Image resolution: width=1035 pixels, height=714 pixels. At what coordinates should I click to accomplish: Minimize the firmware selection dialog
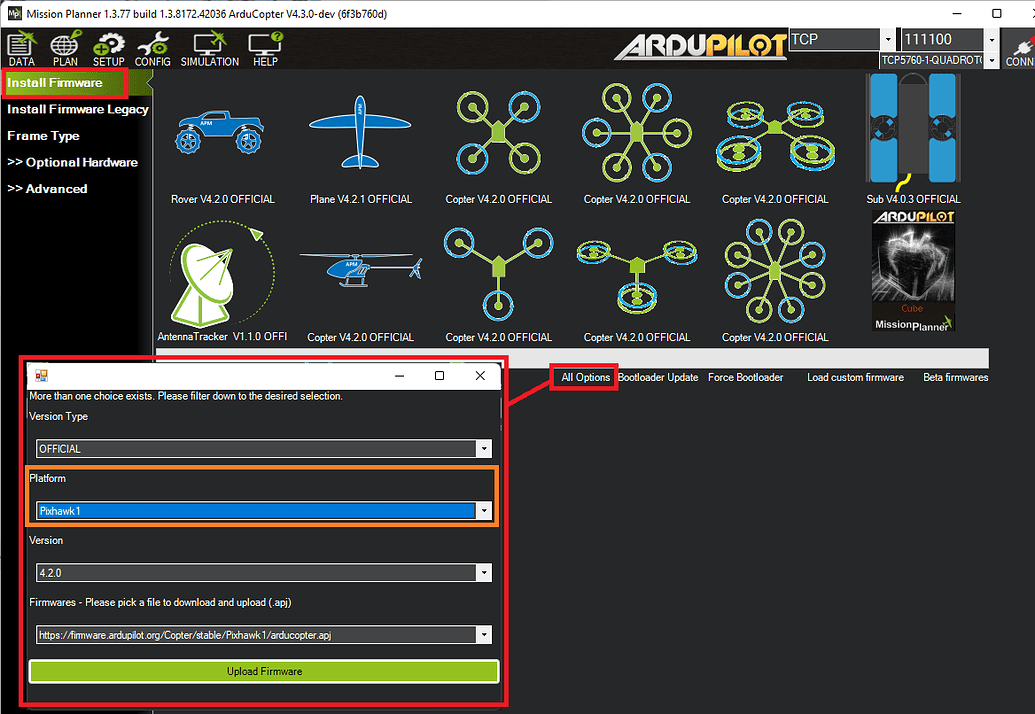click(x=399, y=375)
